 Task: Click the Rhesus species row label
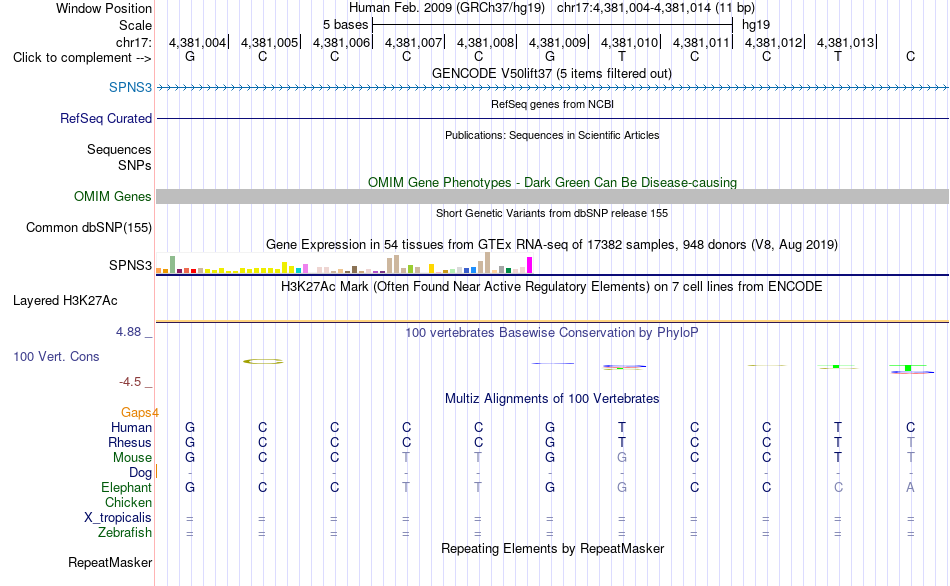[x=130, y=442]
